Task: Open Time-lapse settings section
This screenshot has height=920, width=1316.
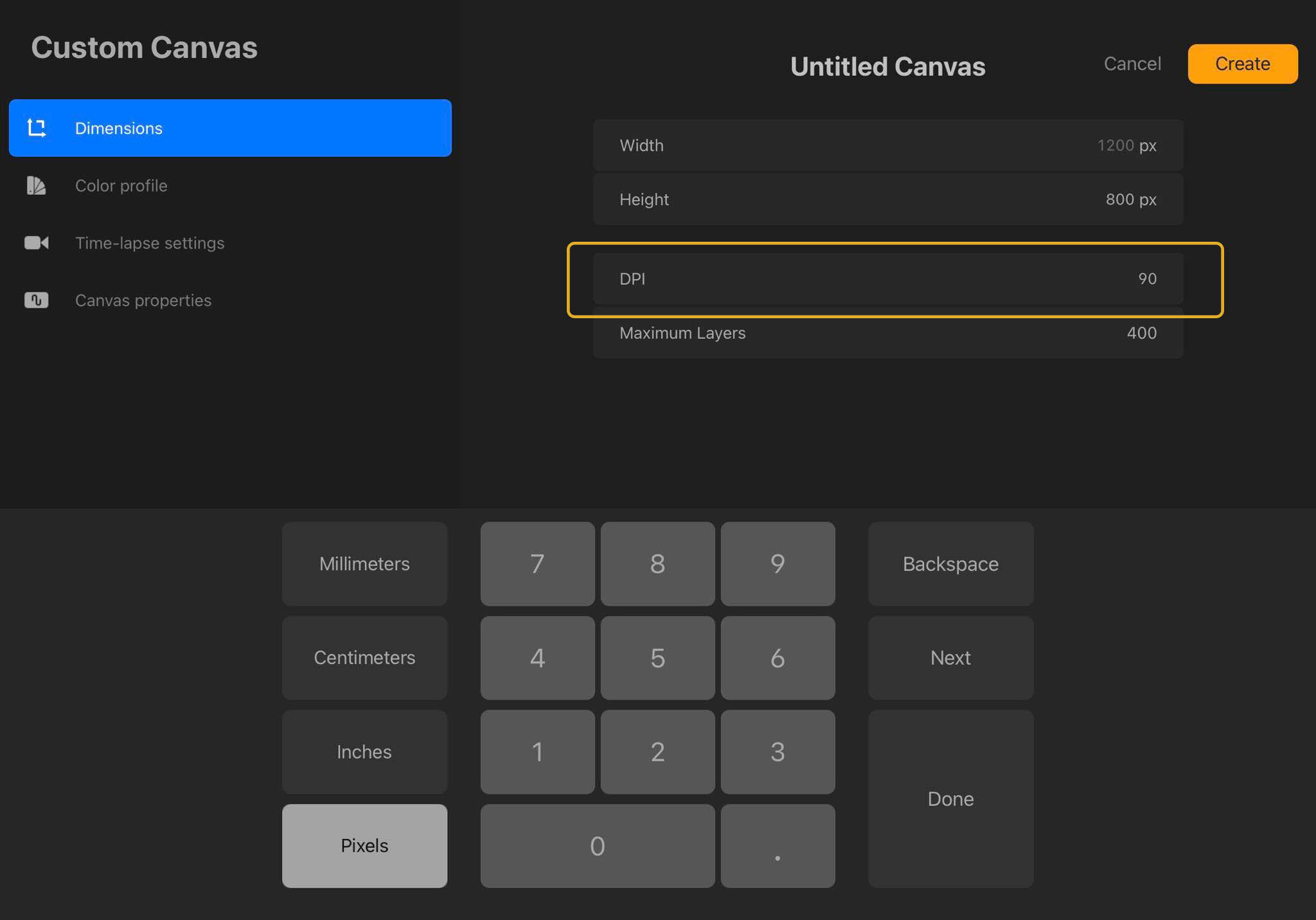Action: coord(150,243)
